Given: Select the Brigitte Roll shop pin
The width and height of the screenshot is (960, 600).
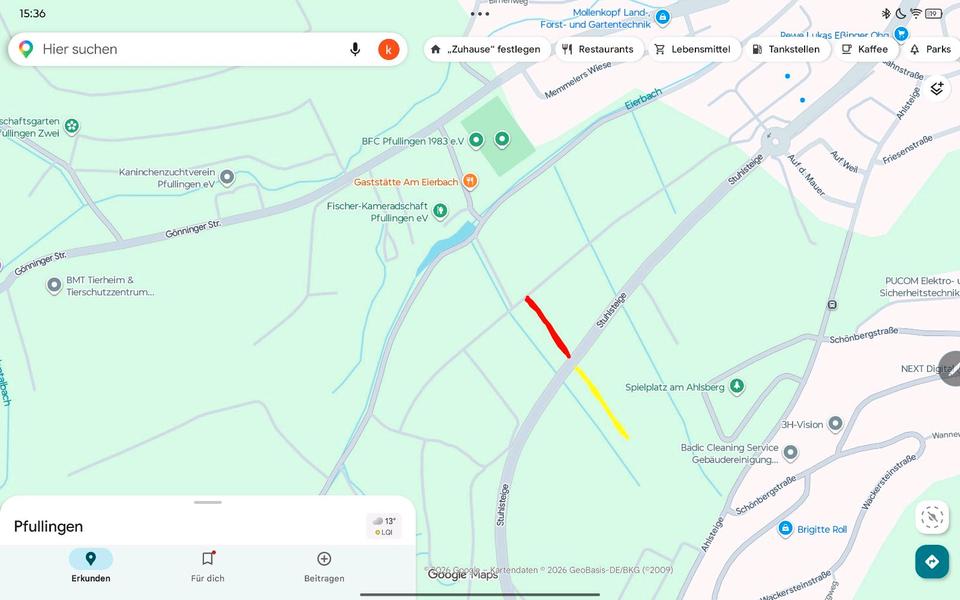Looking at the screenshot, I should (x=786, y=528).
